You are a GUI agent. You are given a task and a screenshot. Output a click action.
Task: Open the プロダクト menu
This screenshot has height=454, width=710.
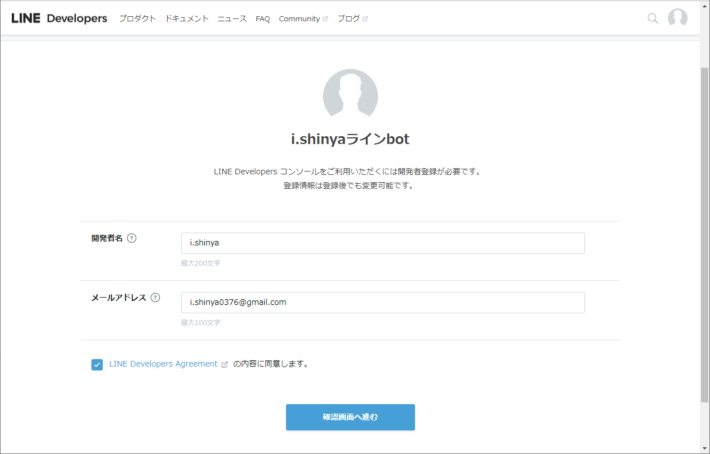tap(138, 19)
